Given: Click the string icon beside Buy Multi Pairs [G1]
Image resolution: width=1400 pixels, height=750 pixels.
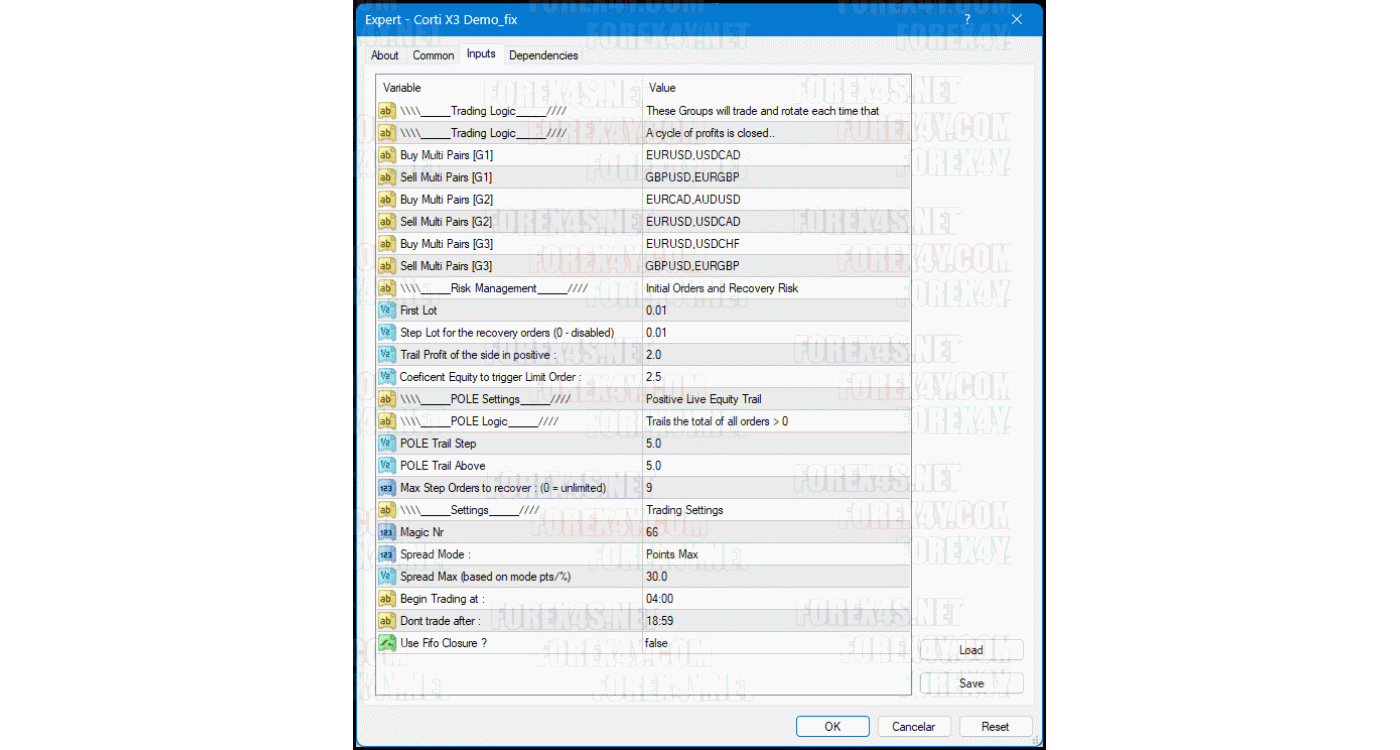Looking at the screenshot, I should [x=386, y=155].
